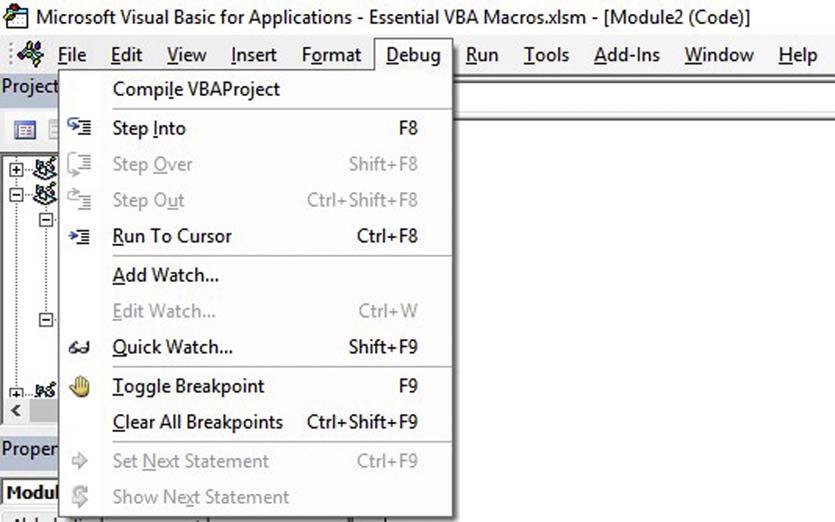Expand the first project node in the tree
The image size is (835, 522).
(16, 170)
